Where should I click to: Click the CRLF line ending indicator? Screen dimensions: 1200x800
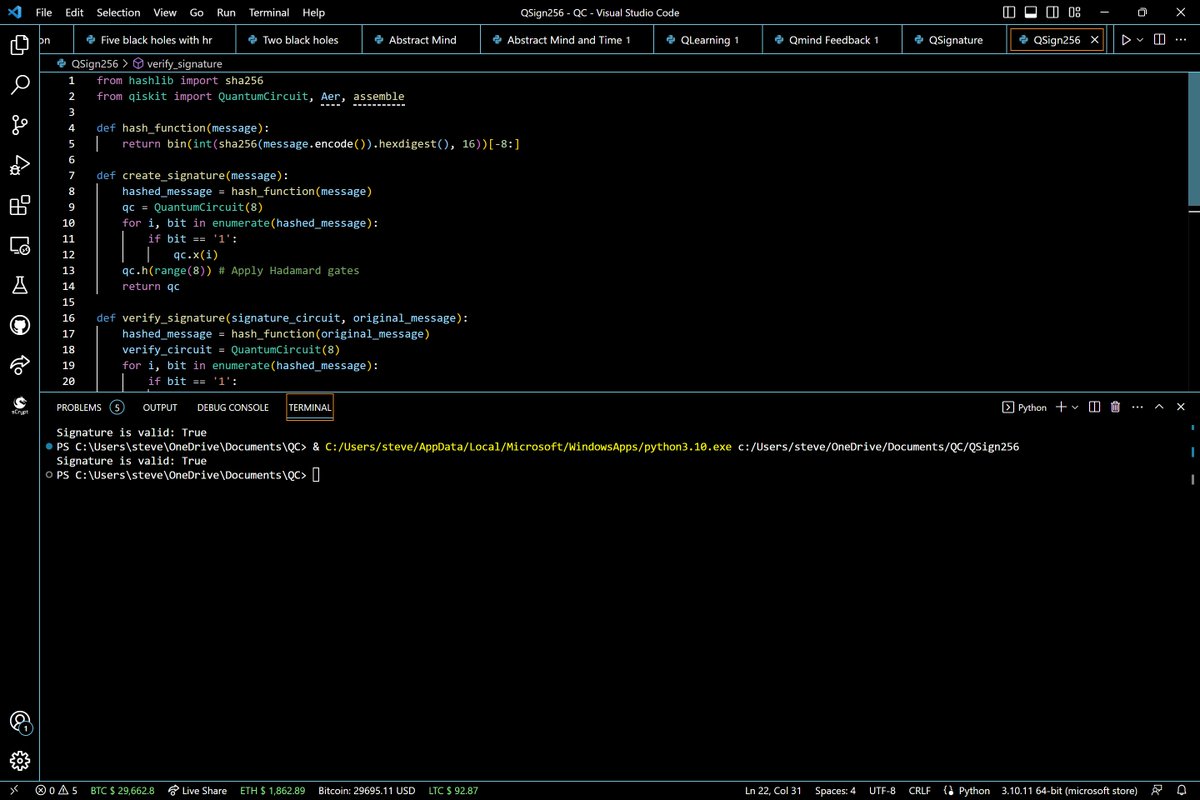(921, 790)
